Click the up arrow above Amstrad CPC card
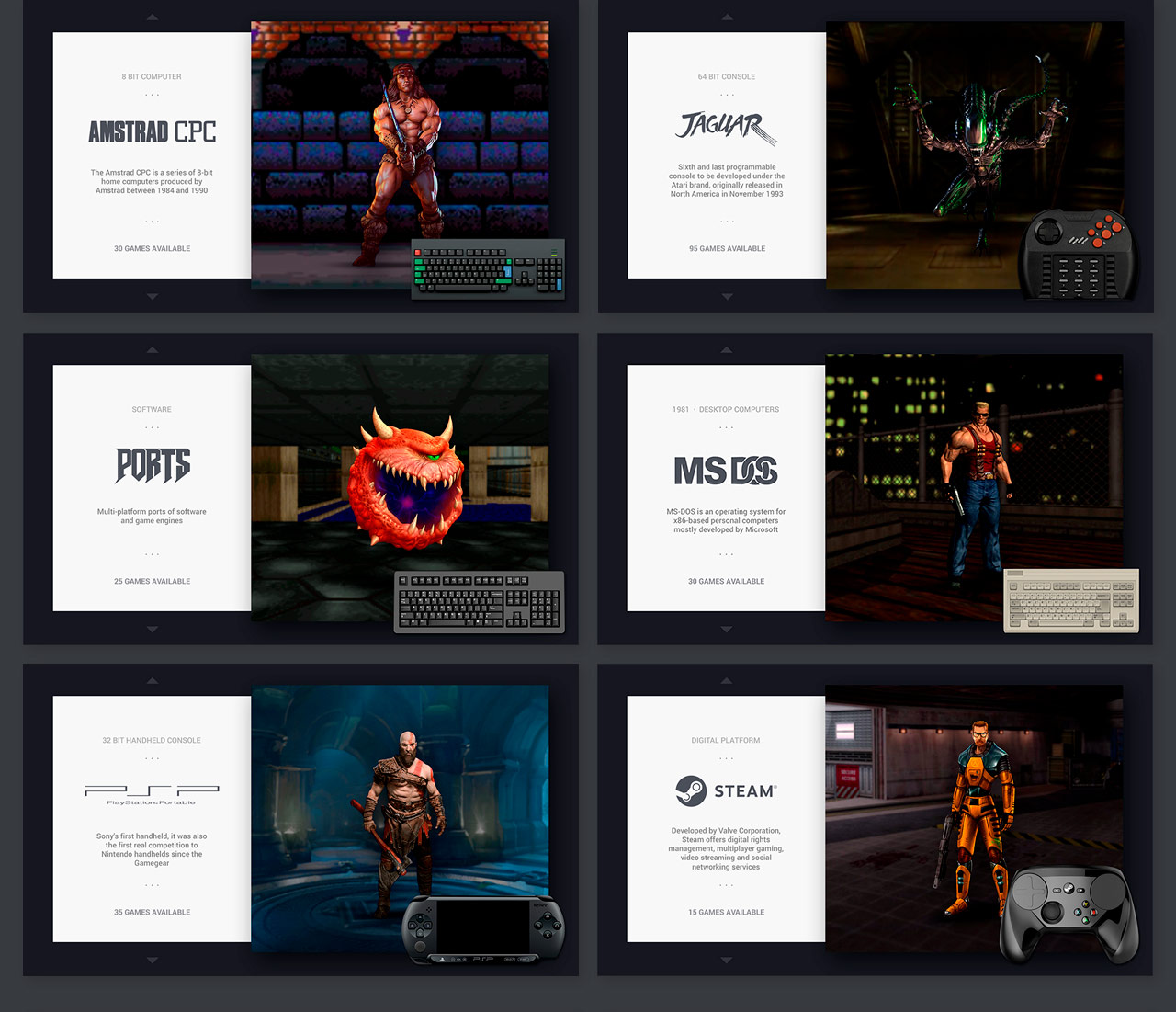Image resolution: width=1176 pixels, height=1012 pixels. [153, 17]
